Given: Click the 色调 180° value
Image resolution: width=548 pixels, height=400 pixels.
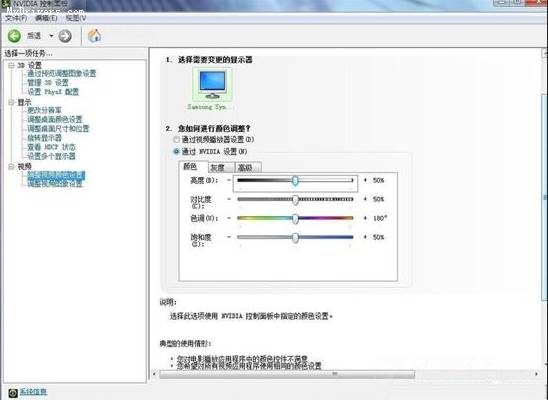Looking at the screenshot, I should point(380,218).
